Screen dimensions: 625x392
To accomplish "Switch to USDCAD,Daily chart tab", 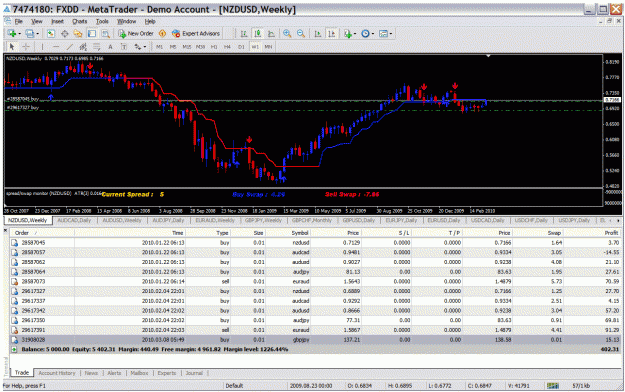I will pyautogui.click(x=487, y=220).
